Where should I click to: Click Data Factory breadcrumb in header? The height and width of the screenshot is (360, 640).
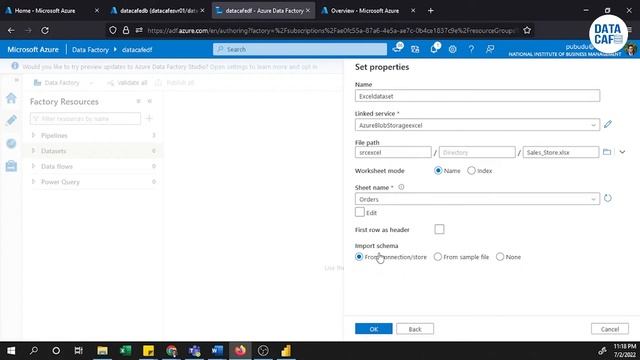[x=90, y=49]
